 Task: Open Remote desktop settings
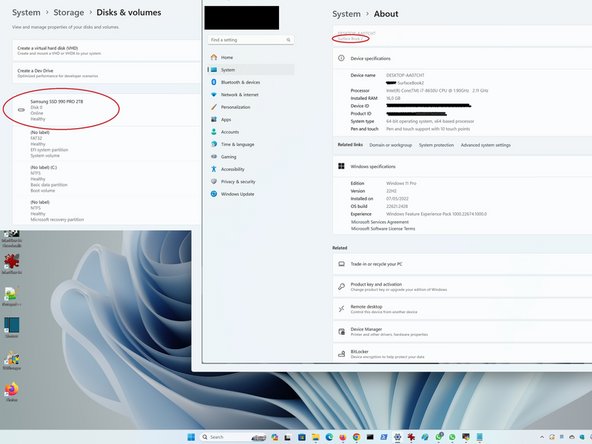tap(462, 309)
